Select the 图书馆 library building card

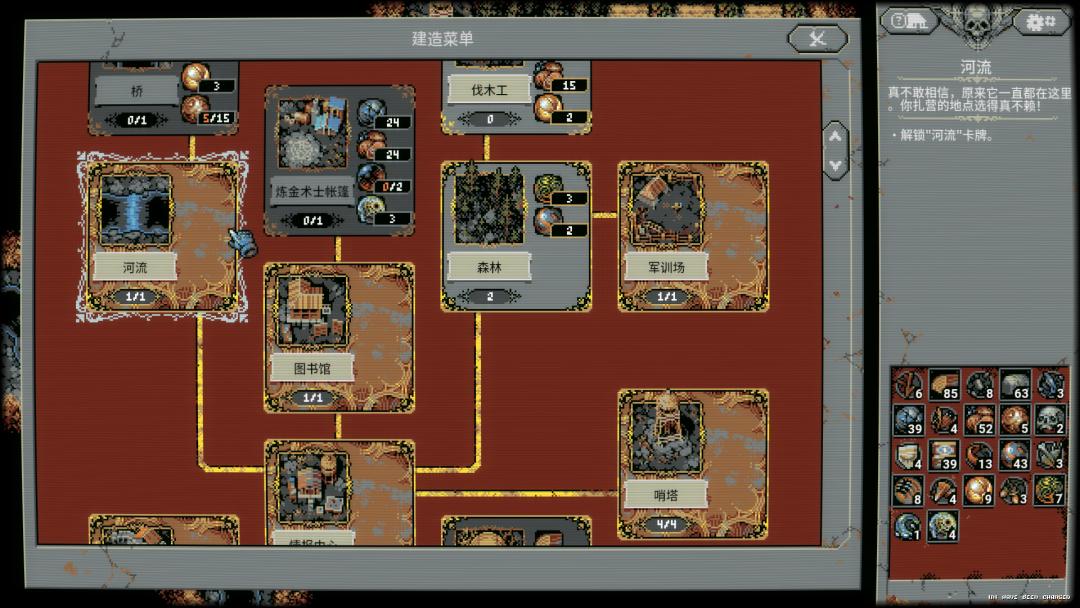point(339,337)
